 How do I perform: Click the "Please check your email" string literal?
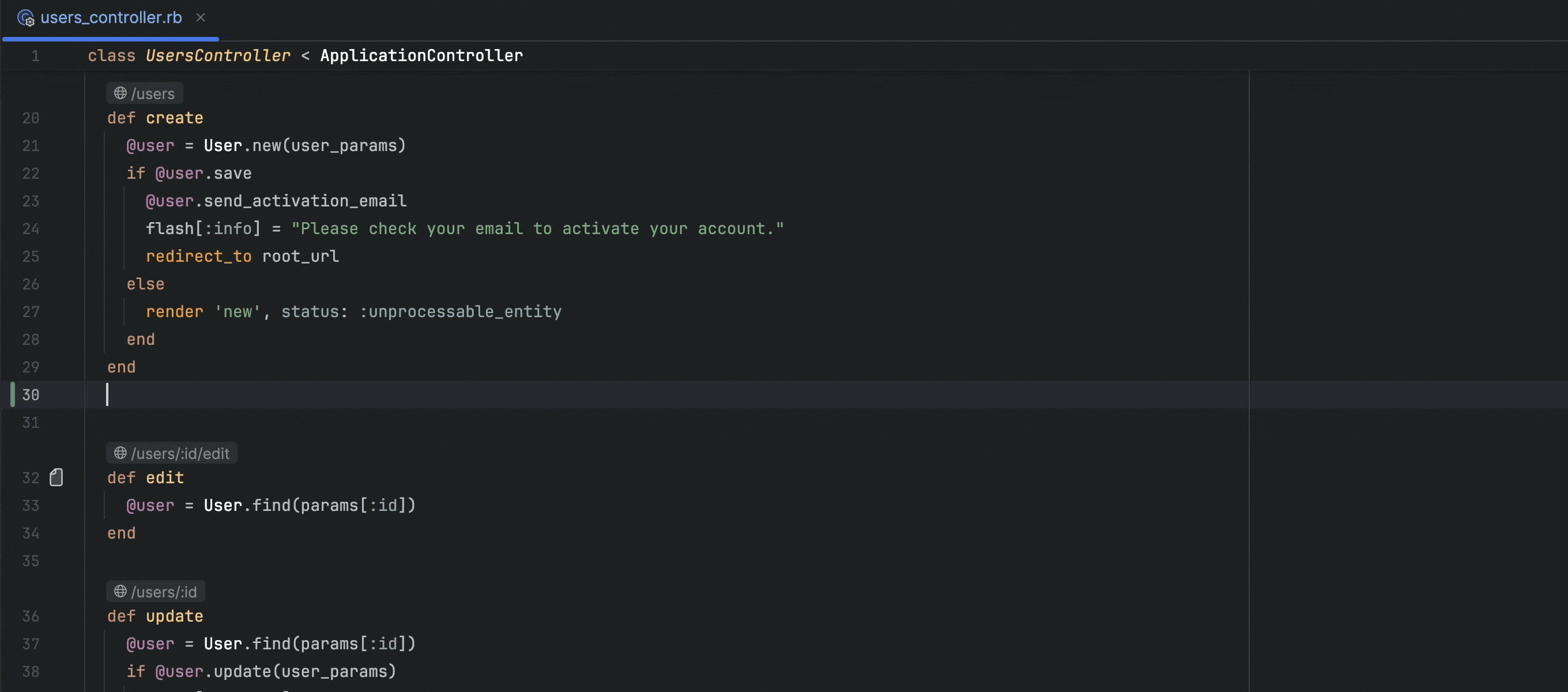pos(537,229)
